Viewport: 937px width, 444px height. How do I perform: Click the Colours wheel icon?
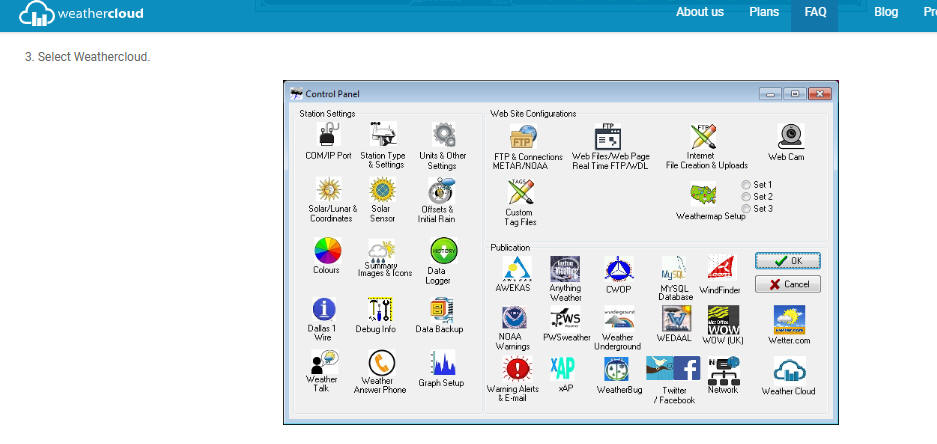(327, 250)
